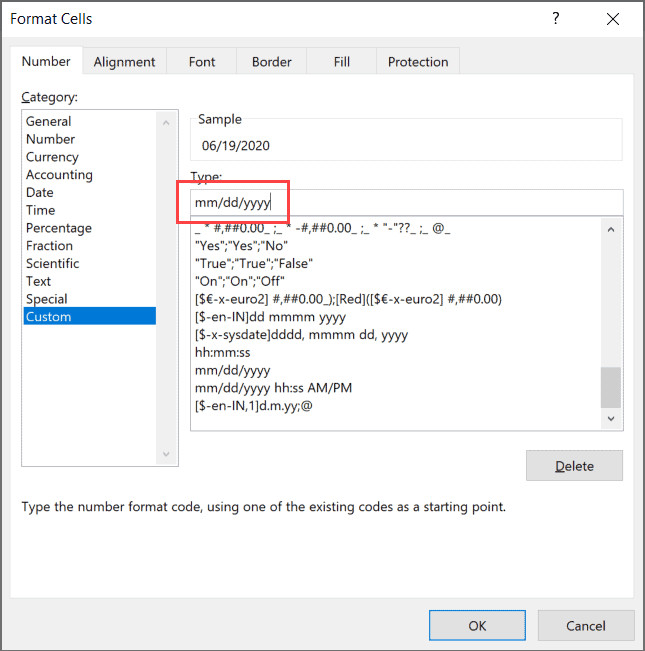Open the Protection tab
Screen dimensions: 645x651
pyautogui.click(x=419, y=62)
